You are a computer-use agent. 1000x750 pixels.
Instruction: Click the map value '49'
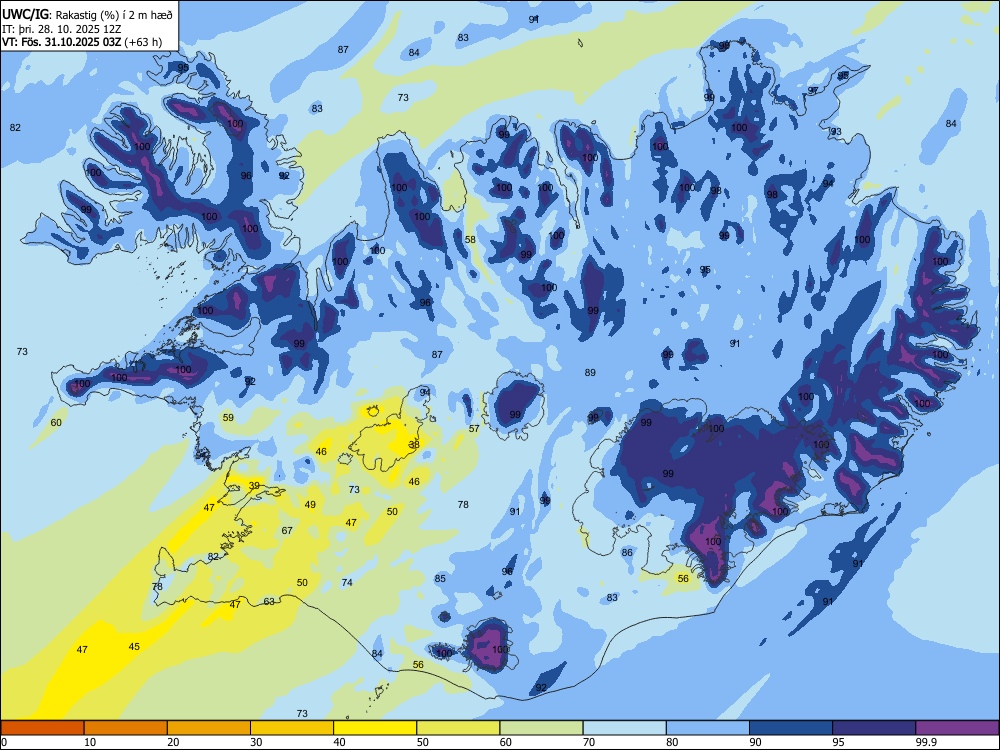[x=310, y=504]
